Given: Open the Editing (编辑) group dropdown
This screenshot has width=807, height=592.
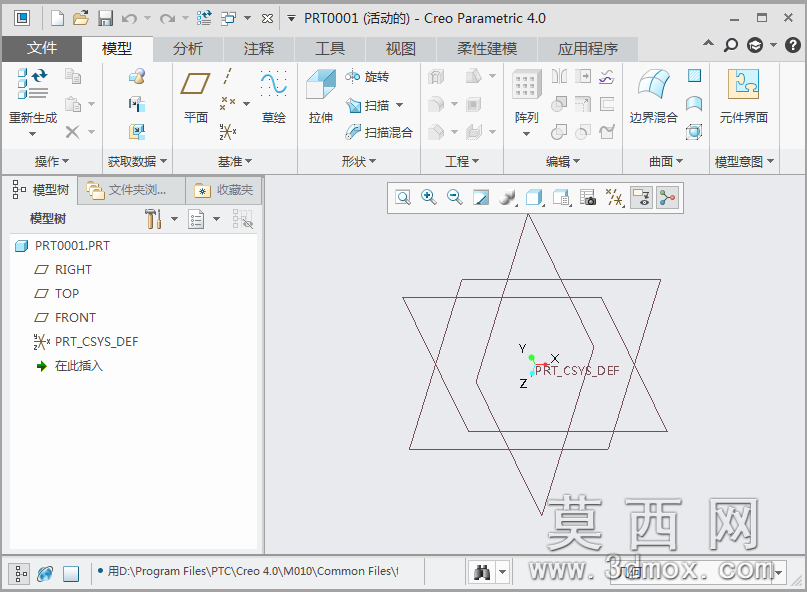Looking at the screenshot, I should click(x=563, y=162).
